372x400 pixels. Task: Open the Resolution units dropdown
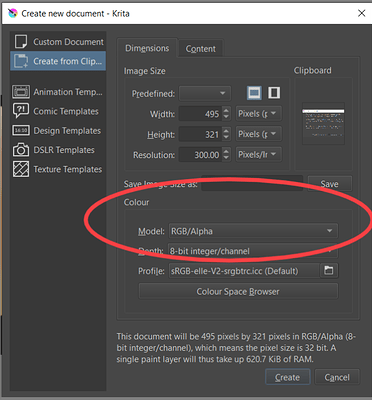259,154
